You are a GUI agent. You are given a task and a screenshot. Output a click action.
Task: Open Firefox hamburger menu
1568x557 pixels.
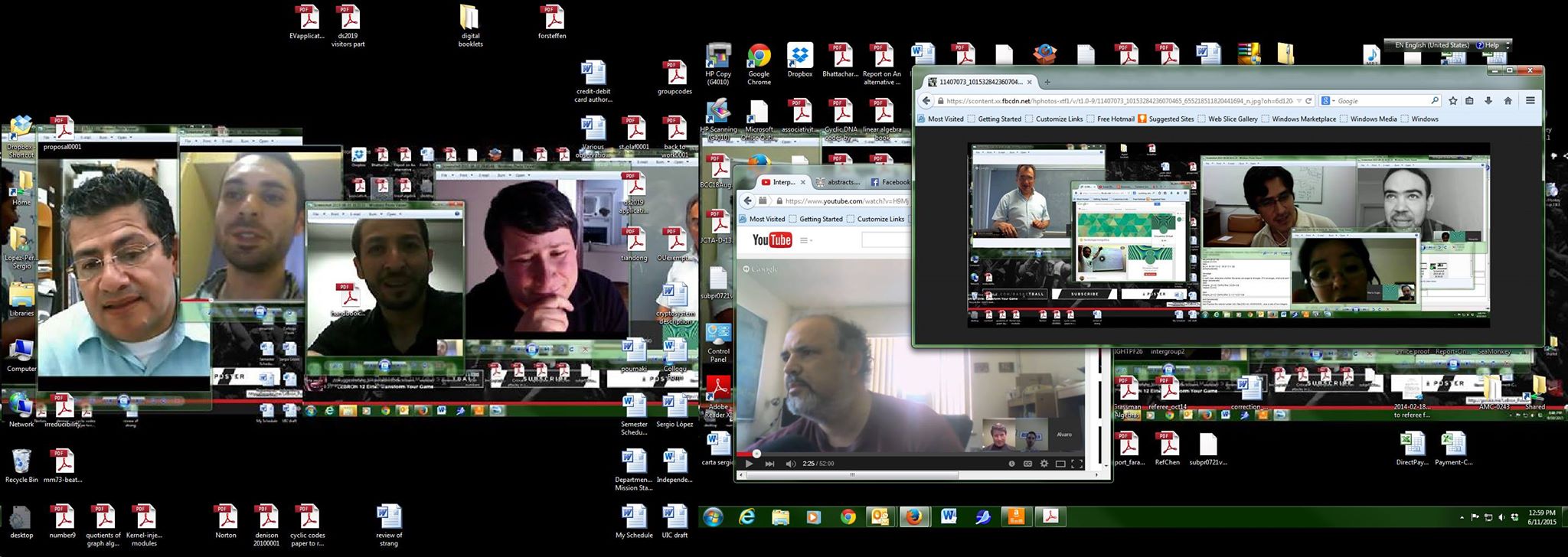tap(1530, 100)
